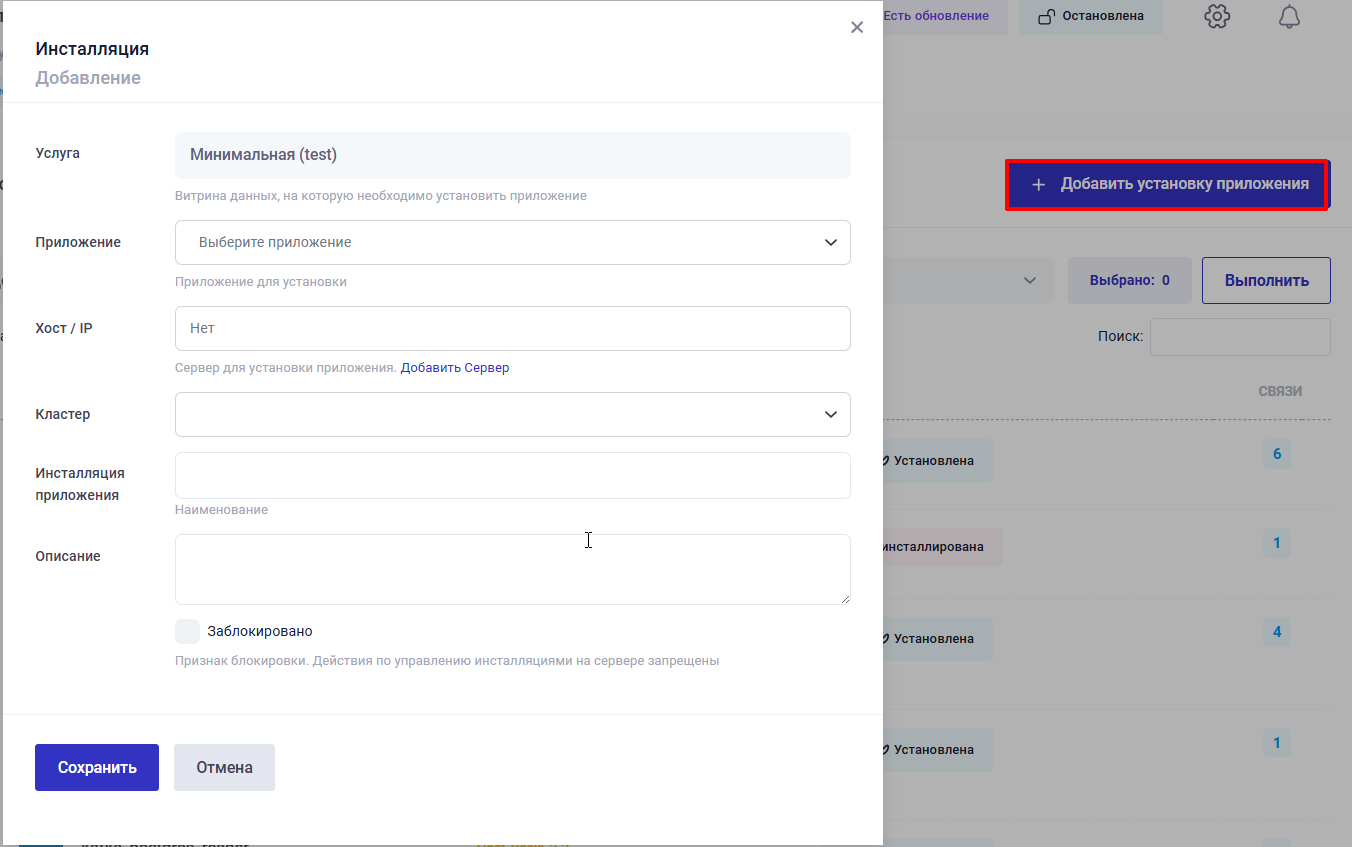Click the links count badge 6
Image resolution: width=1352 pixels, height=847 pixels.
pos(1277,455)
